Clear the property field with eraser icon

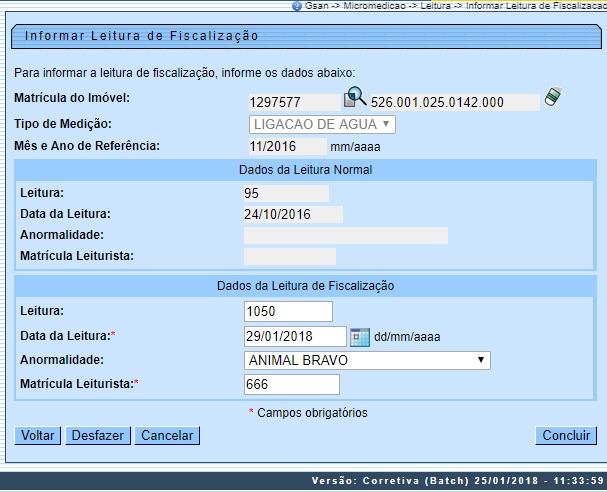tap(553, 96)
